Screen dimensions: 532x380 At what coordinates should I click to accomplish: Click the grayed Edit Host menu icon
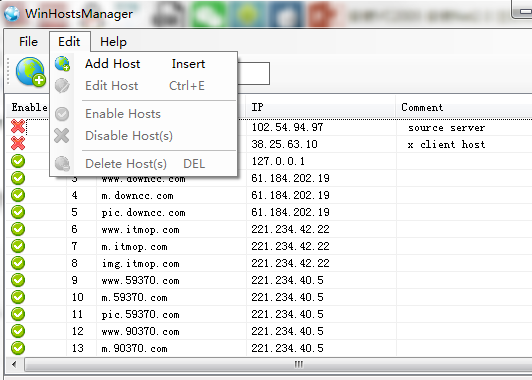point(62,86)
